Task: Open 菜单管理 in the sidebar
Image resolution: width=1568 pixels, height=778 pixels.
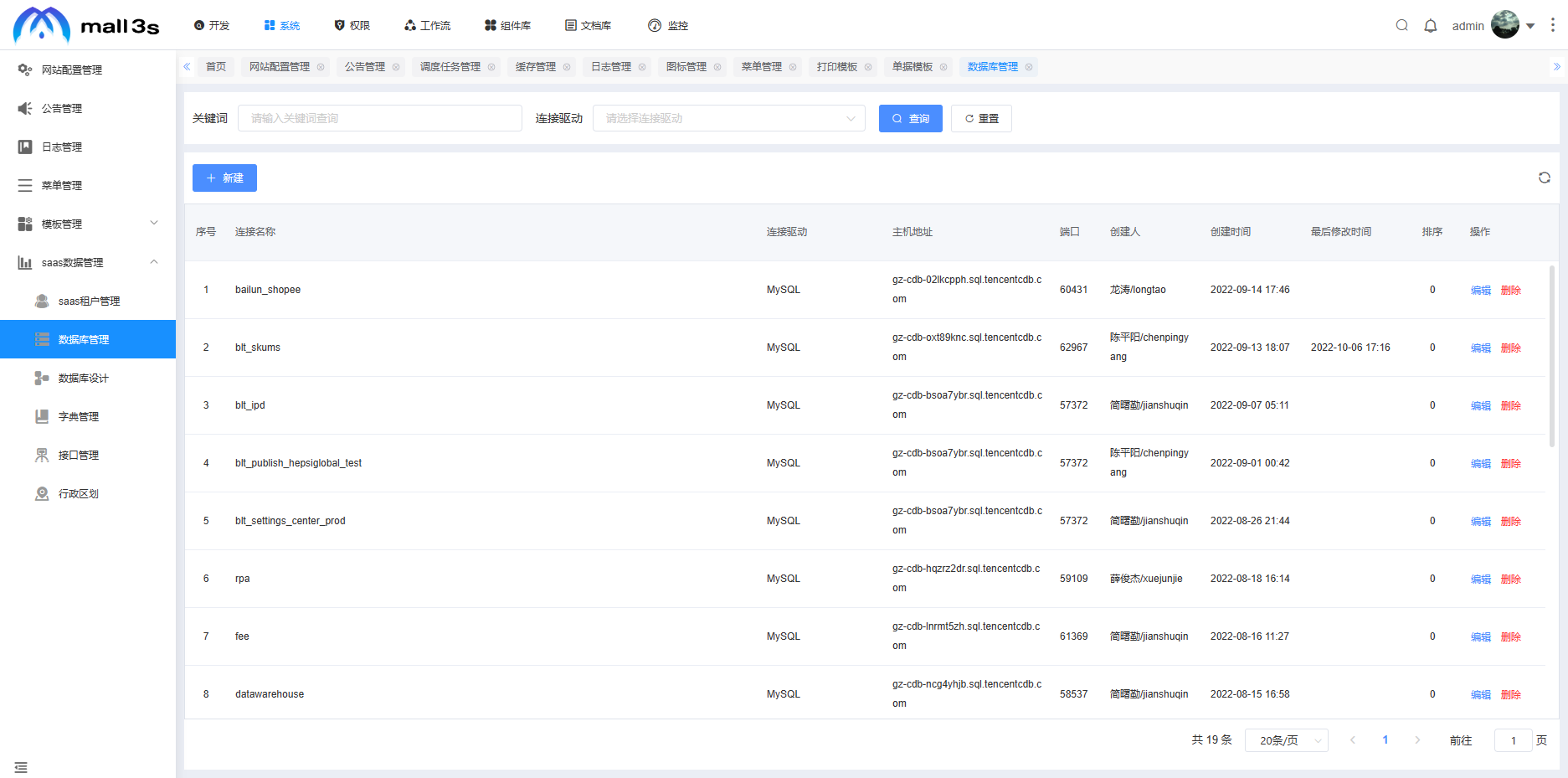Action: (x=88, y=185)
